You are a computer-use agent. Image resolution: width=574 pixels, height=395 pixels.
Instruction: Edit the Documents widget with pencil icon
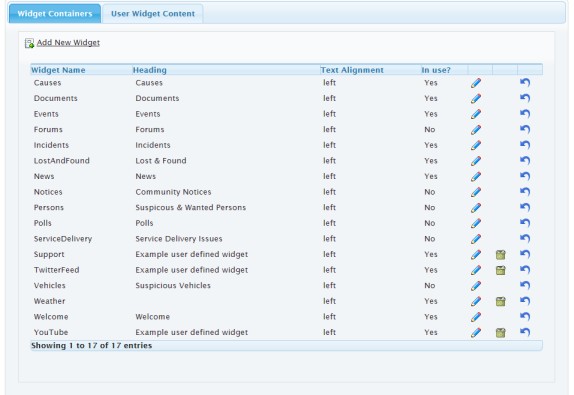(x=476, y=99)
